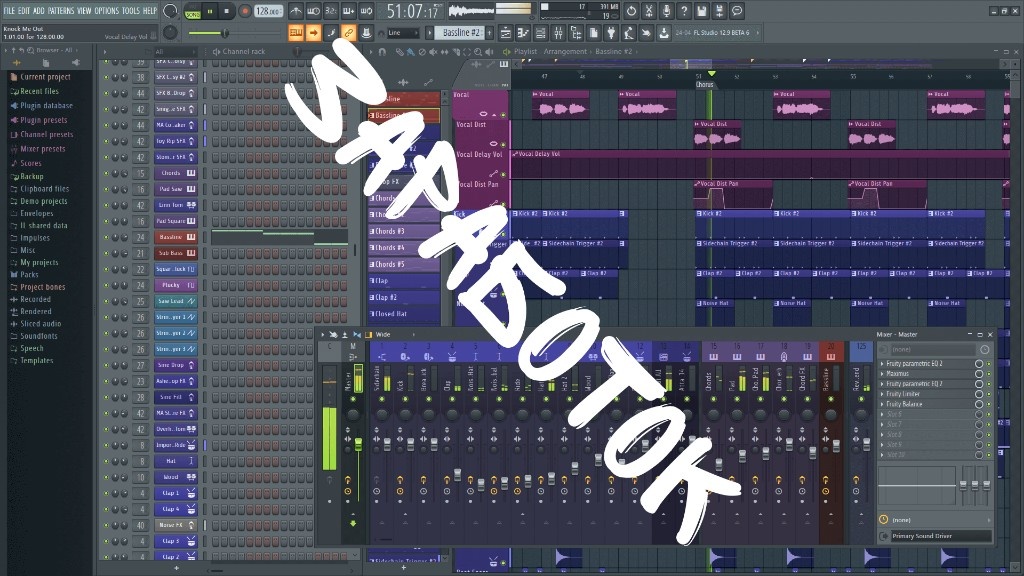This screenshot has height=576, width=1024.
Task: Toggle the step editing icon
Action: [x=331, y=33]
